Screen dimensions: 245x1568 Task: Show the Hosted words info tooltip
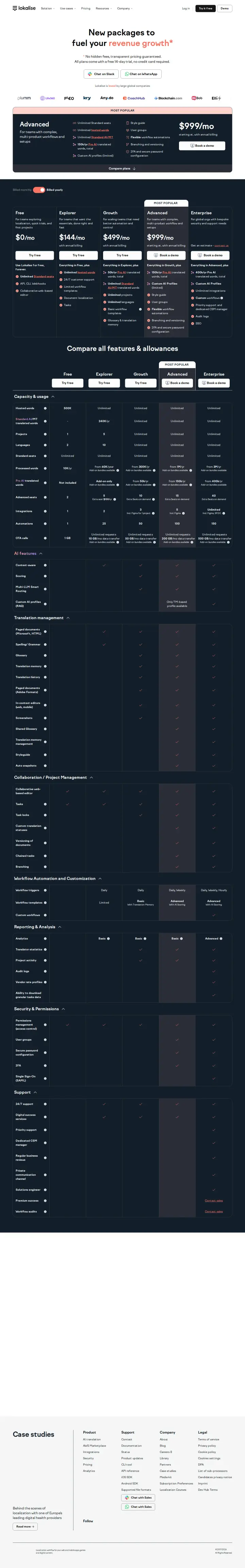pyautogui.click(x=45, y=409)
